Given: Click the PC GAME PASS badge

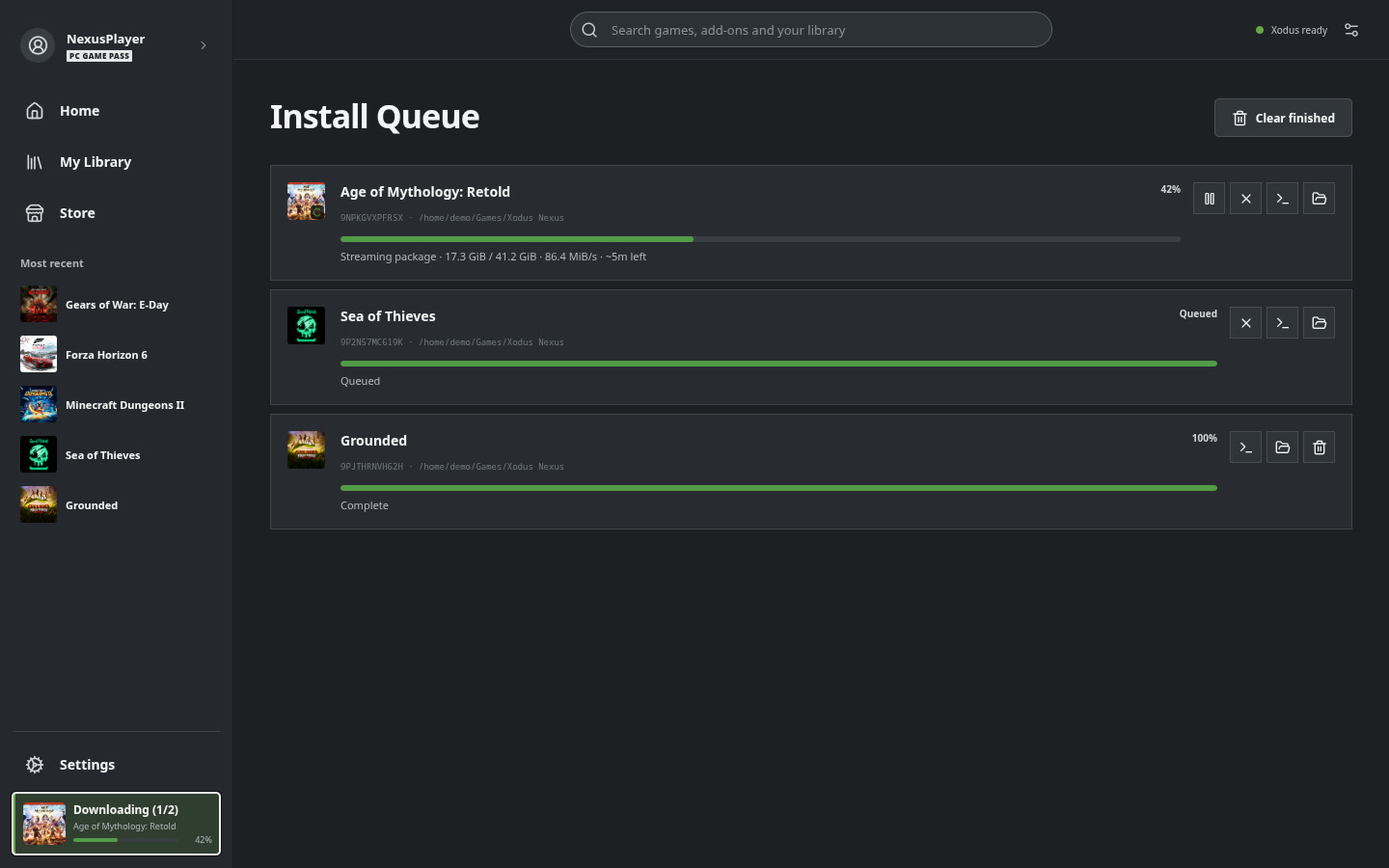Looking at the screenshot, I should [99, 56].
